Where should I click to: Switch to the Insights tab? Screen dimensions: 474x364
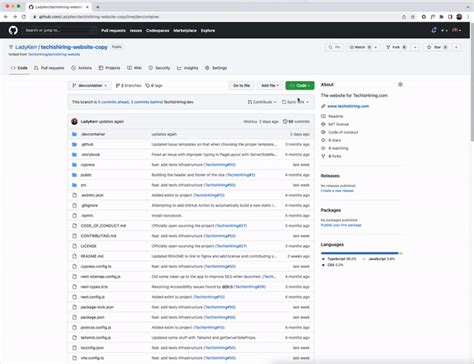(187, 68)
